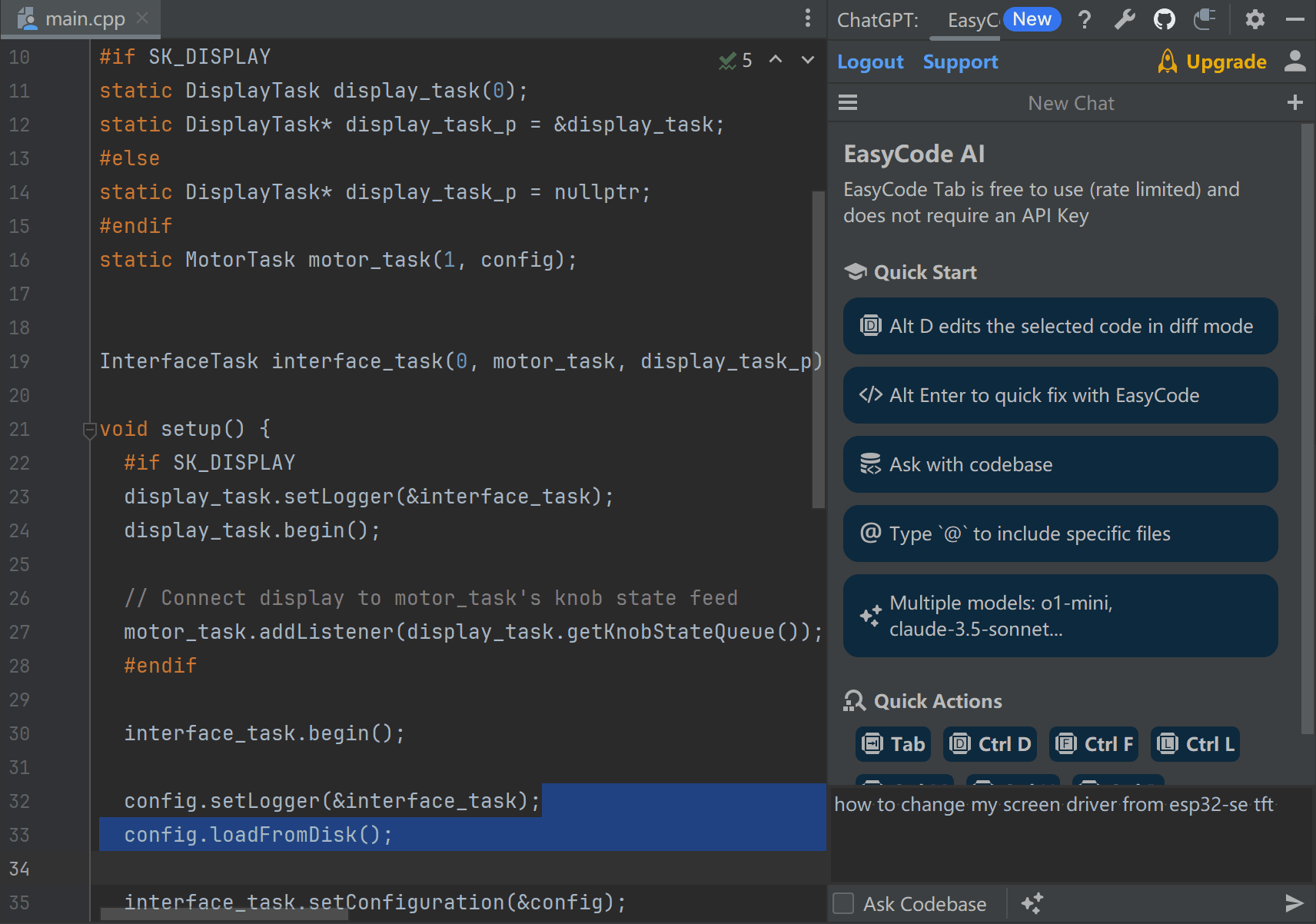Click the wrench tools icon
This screenshot has height=924, width=1316.
(1125, 19)
